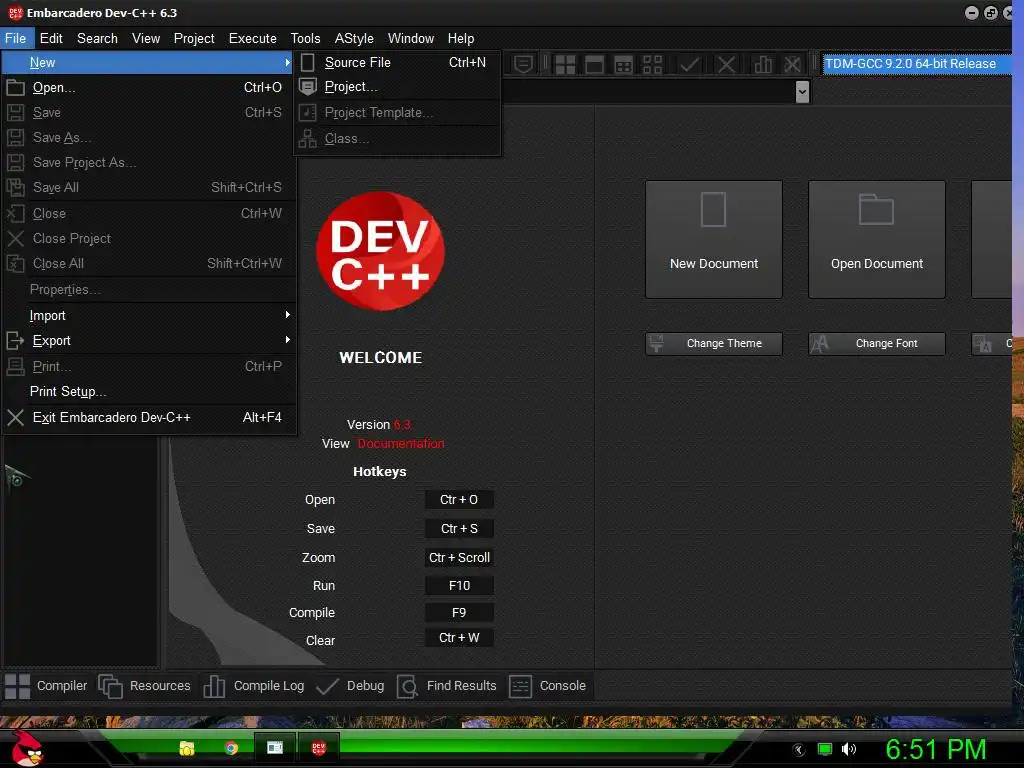Image resolution: width=1024 pixels, height=768 pixels.
Task: Open the dropdown arrow under the toolbar
Action: [803, 92]
